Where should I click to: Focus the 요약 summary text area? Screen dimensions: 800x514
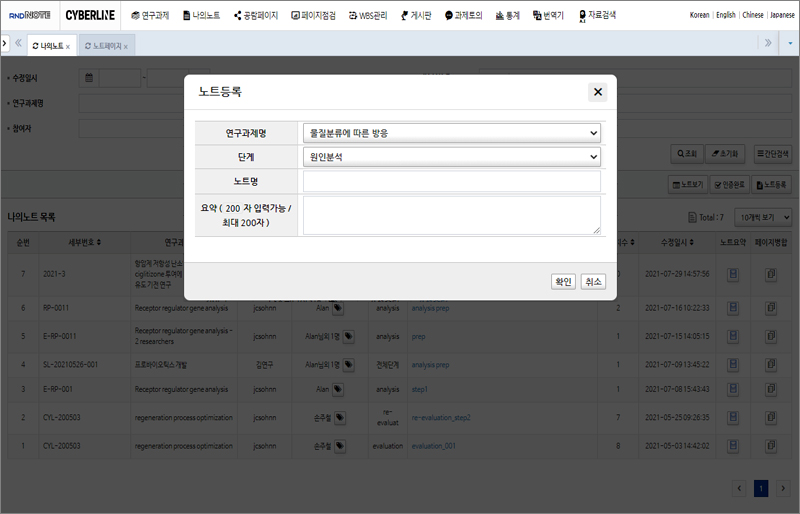coord(451,215)
